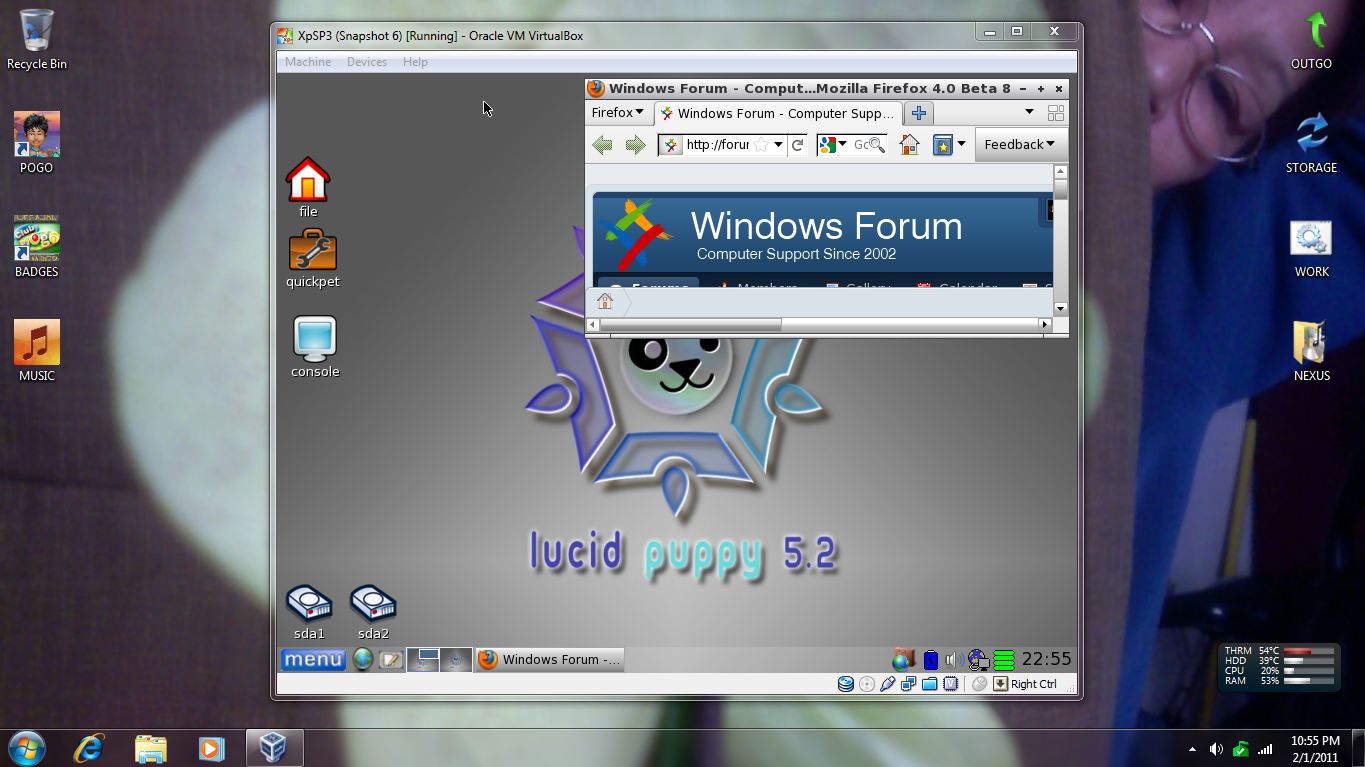The width and height of the screenshot is (1365, 767).
Task: Click the Windows Forum site logo
Action: (x=636, y=234)
